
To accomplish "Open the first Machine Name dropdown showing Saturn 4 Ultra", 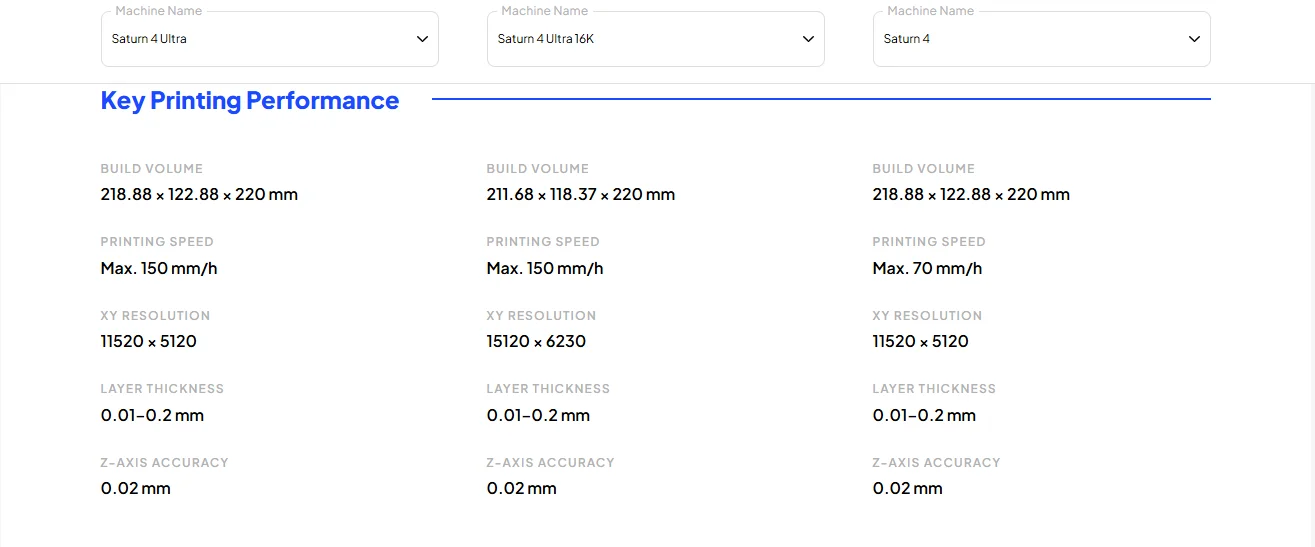I will pyautogui.click(x=260, y=39).
